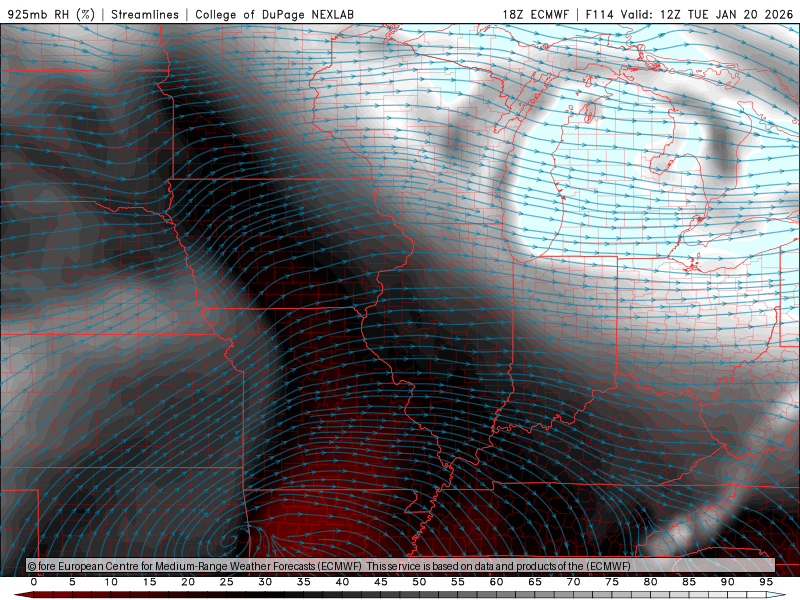Select legend value "75"

(612, 582)
